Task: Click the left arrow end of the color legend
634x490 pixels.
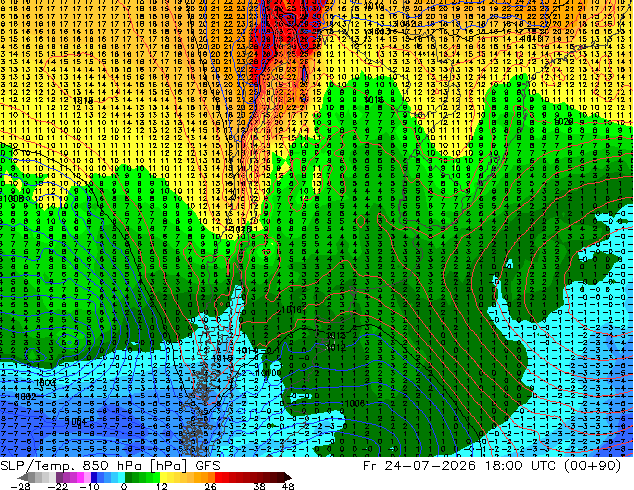Action: (x=23, y=477)
